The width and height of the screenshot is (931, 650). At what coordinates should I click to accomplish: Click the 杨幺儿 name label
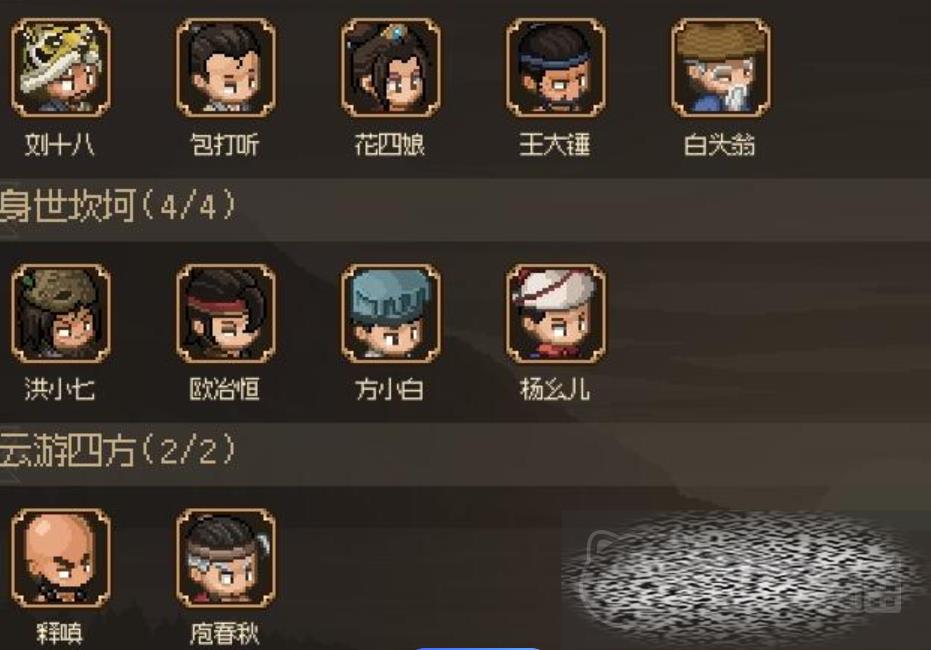click(555, 389)
